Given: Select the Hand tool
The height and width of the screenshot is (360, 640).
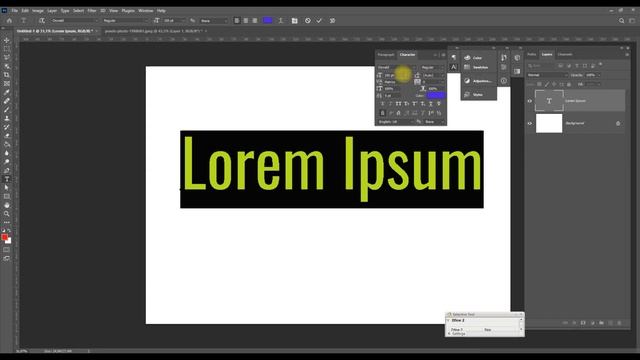Looking at the screenshot, I should [7, 205].
